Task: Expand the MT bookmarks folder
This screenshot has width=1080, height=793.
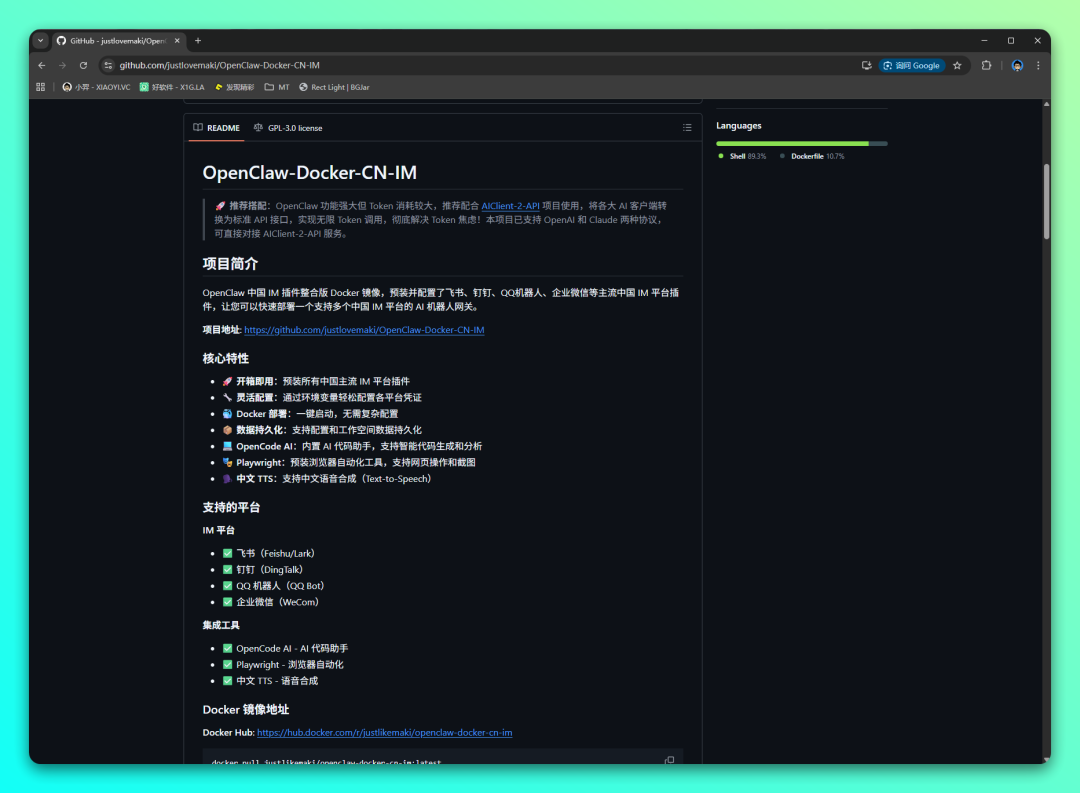Action: point(277,87)
